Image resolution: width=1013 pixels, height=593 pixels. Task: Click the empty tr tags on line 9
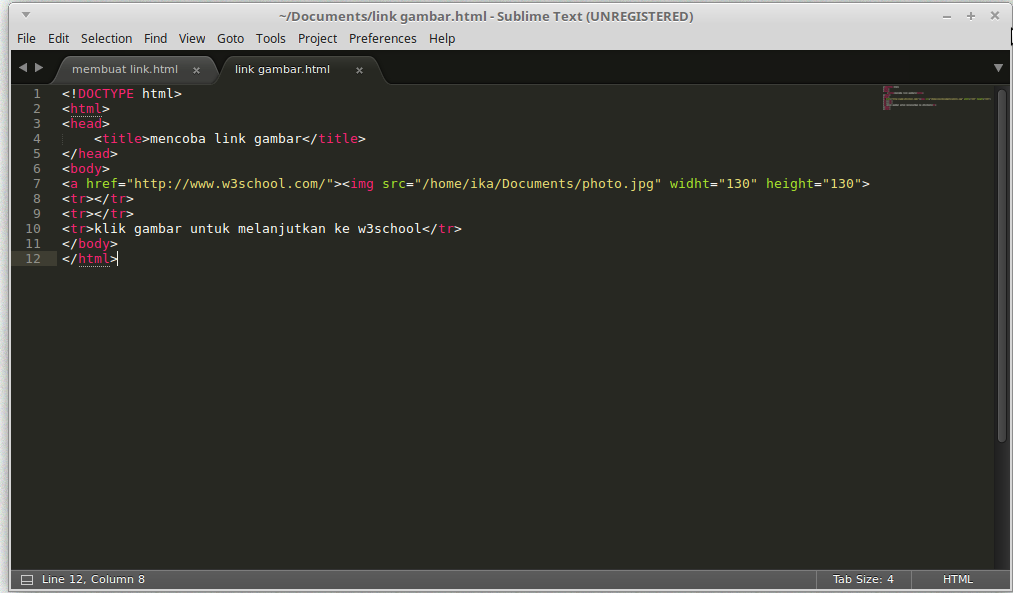click(98, 214)
